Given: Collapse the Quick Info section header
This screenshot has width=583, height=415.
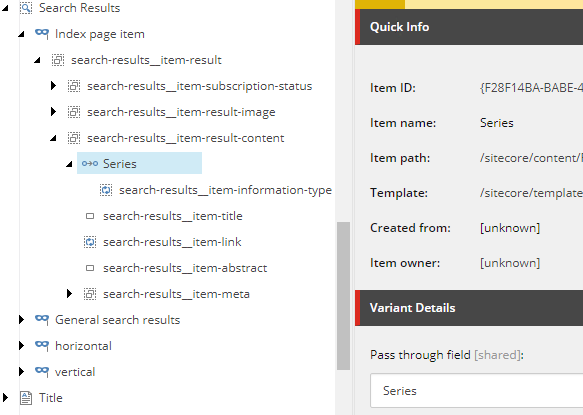Looking at the screenshot, I should point(469,27).
